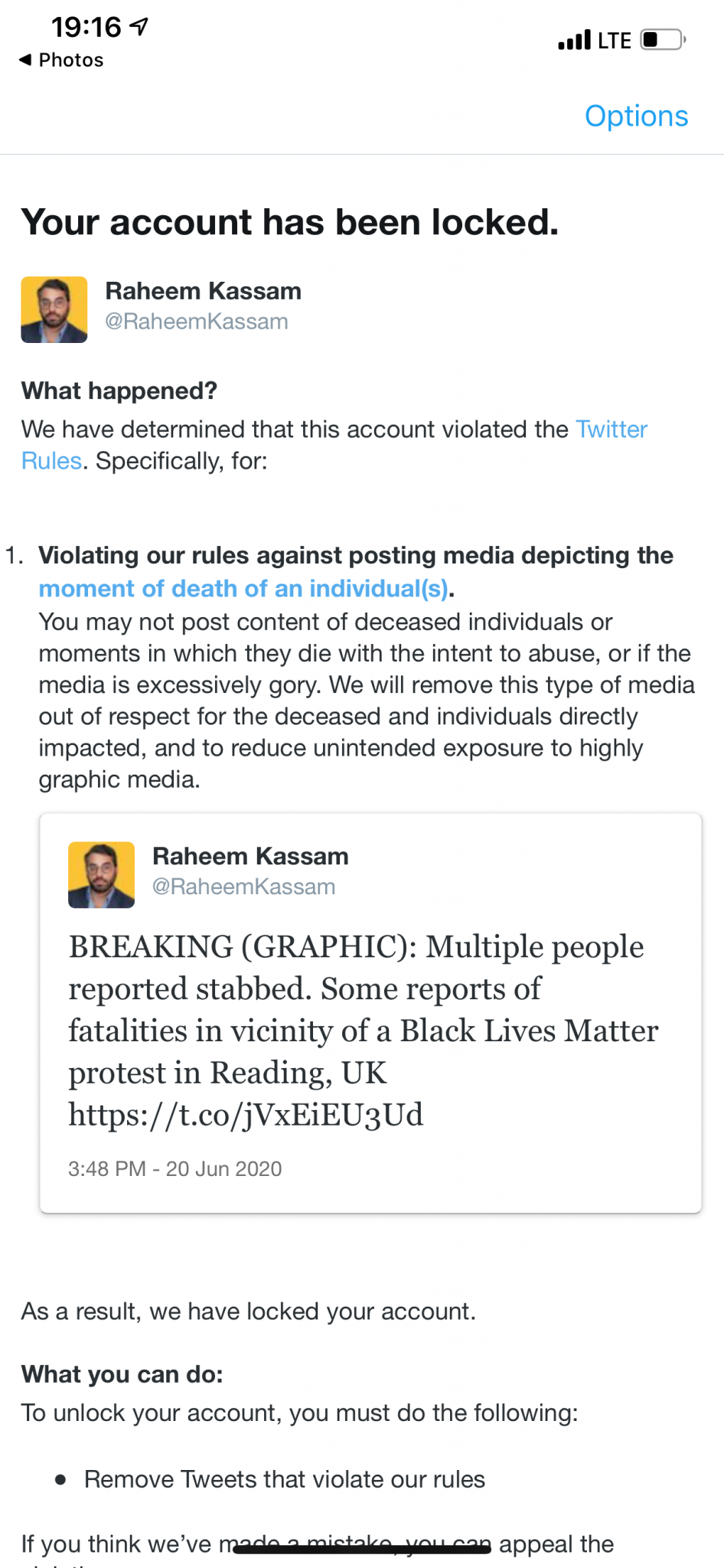The width and height of the screenshot is (724, 1568).
Task: Tap the home indicator bar
Action: point(362,1550)
